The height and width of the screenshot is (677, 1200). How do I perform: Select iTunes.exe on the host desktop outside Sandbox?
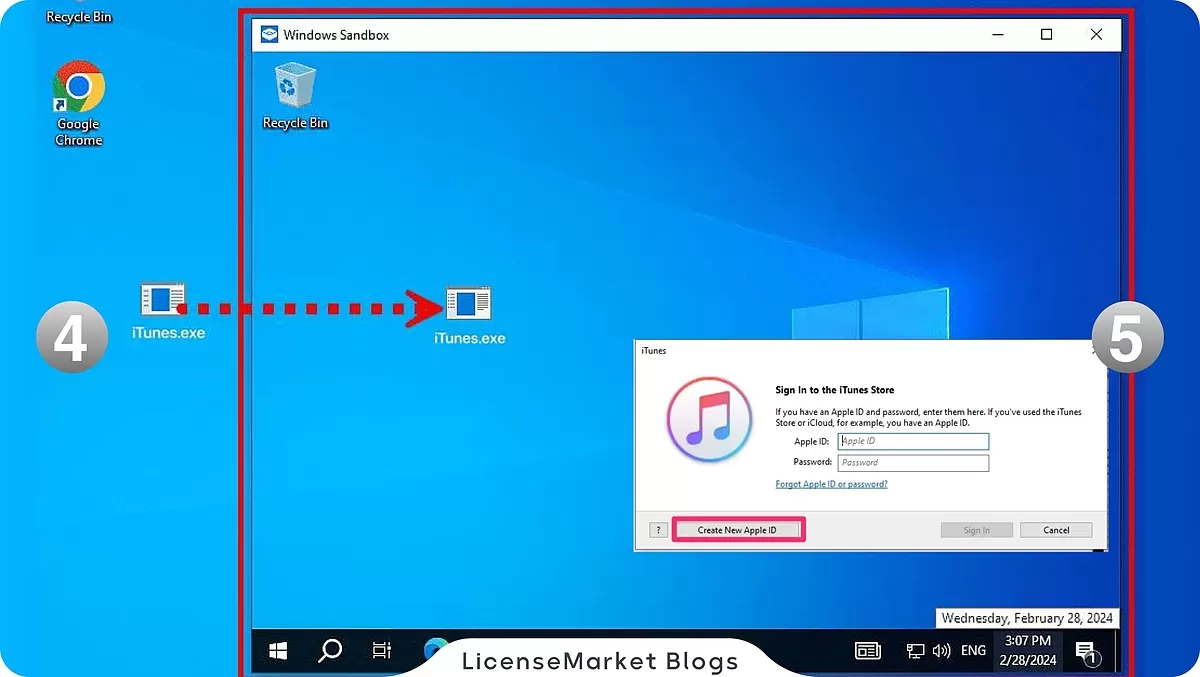coord(167,311)
